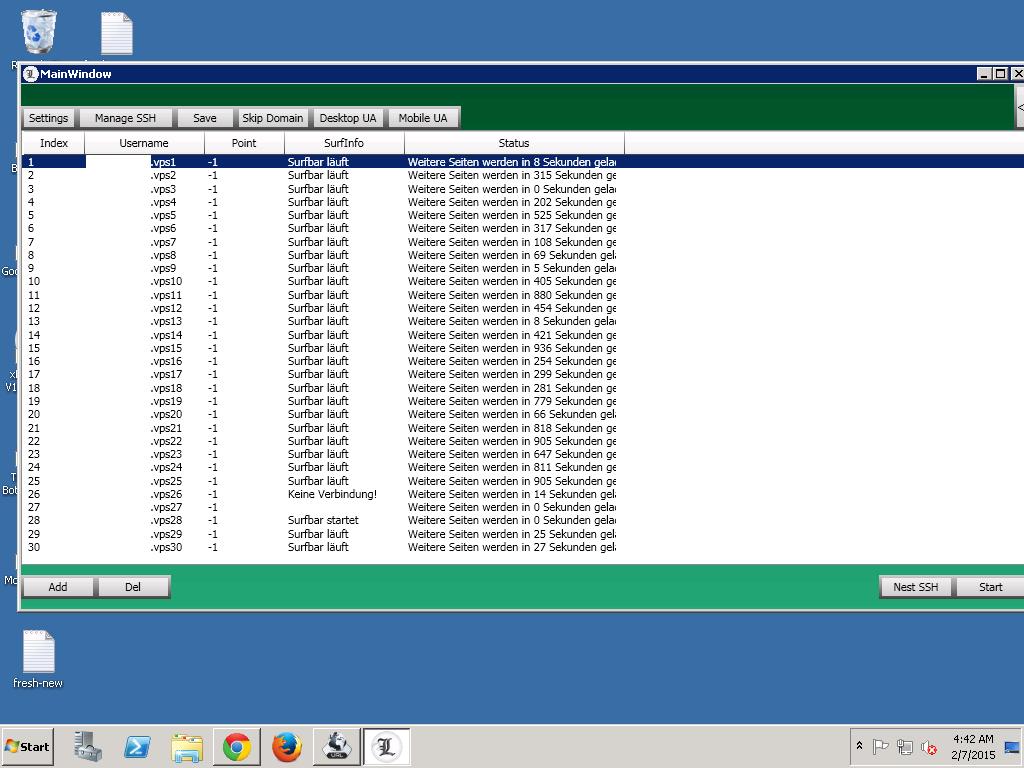Open the Action Center flag icon
Viewport: 1024px width, 768px height.
(880, 746)
